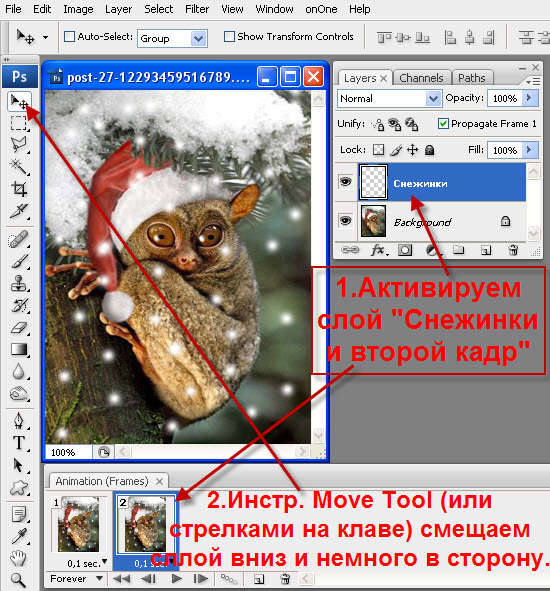This screenshot has width=550, height=591.
Task: Expand the Fill slider arrow
Action: [529, 150]
